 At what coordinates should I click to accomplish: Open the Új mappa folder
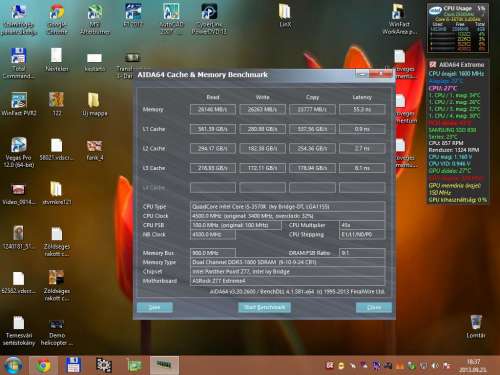[x=94, y=104]
